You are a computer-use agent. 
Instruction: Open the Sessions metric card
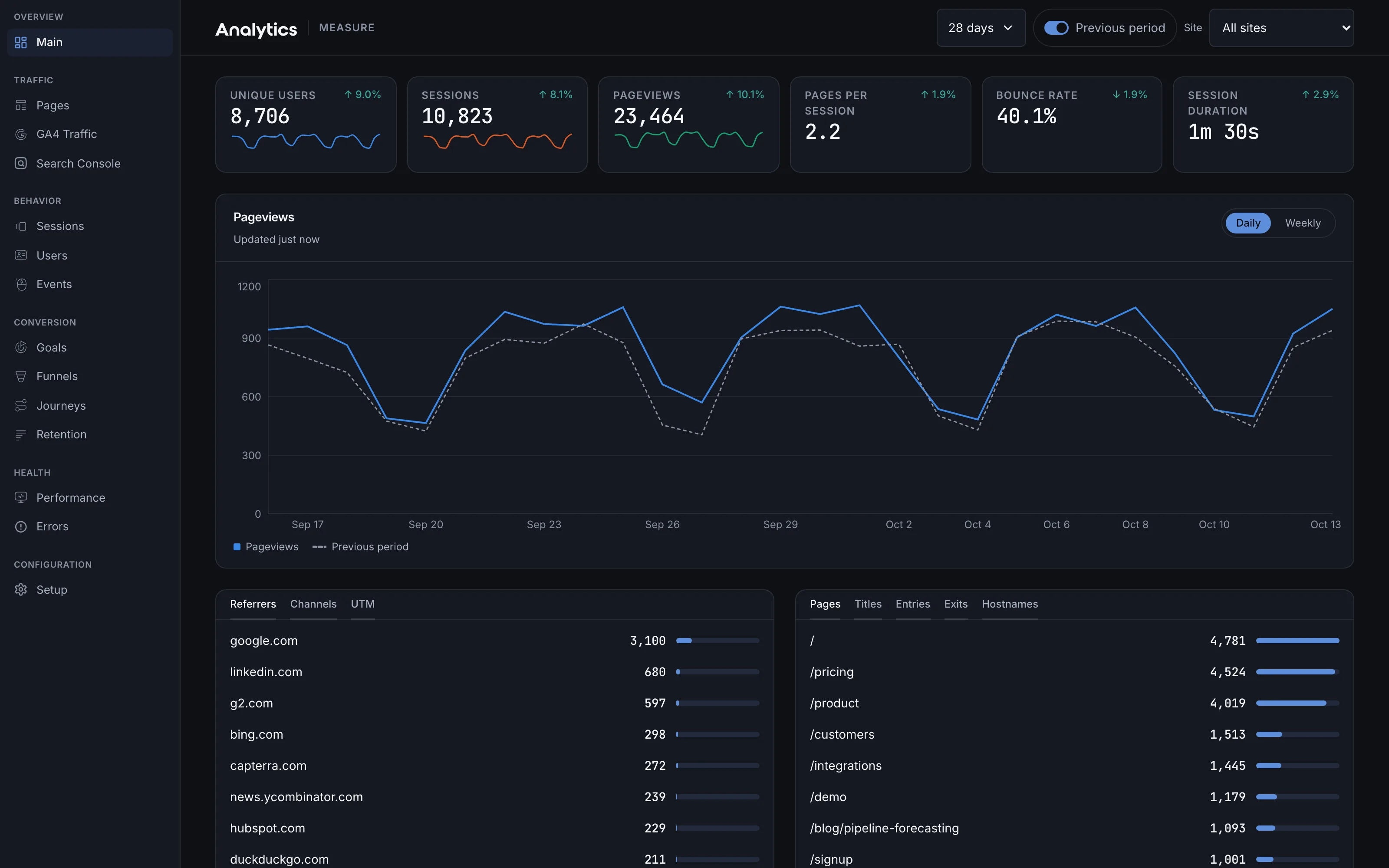pyautogui.click(x=497, y=125)
